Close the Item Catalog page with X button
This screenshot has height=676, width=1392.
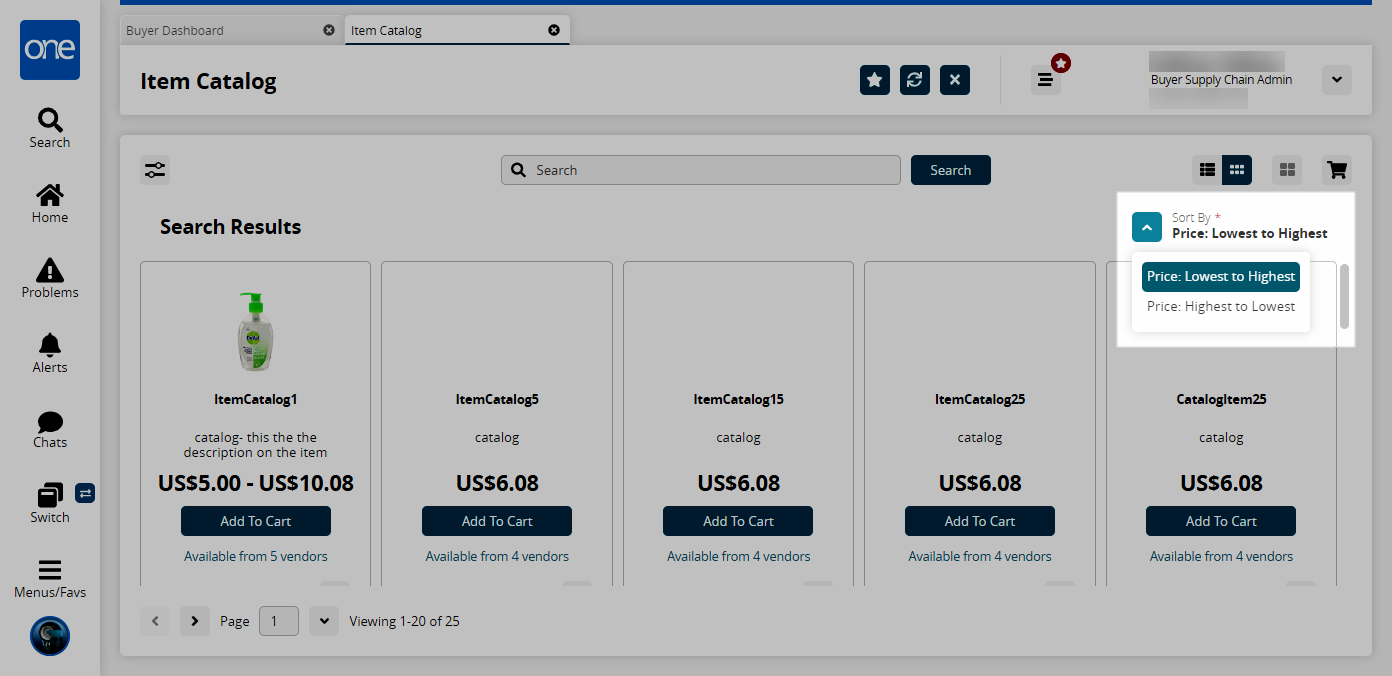(955, 80)
